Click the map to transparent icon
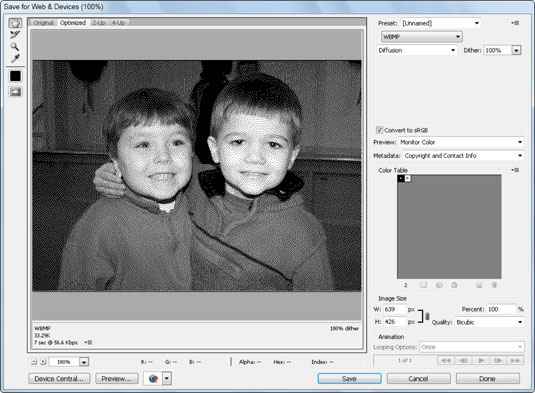This screenshot has width=535, height=393. click(423, 285)
